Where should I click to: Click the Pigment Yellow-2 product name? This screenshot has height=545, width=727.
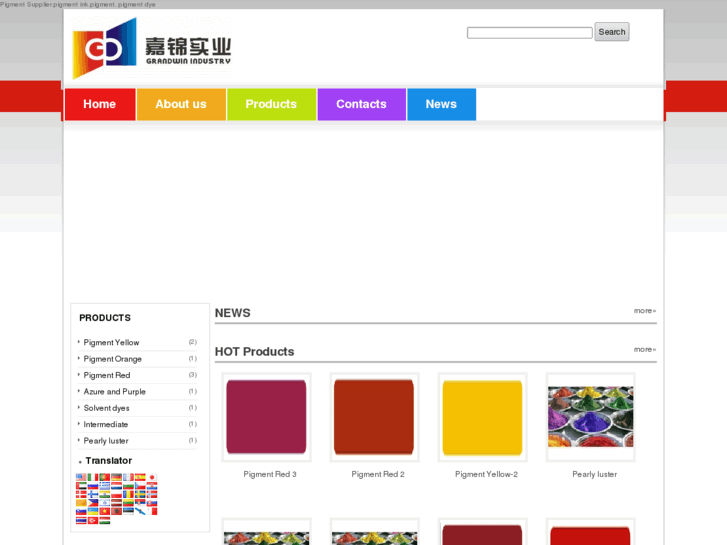(x=486, y=474)
